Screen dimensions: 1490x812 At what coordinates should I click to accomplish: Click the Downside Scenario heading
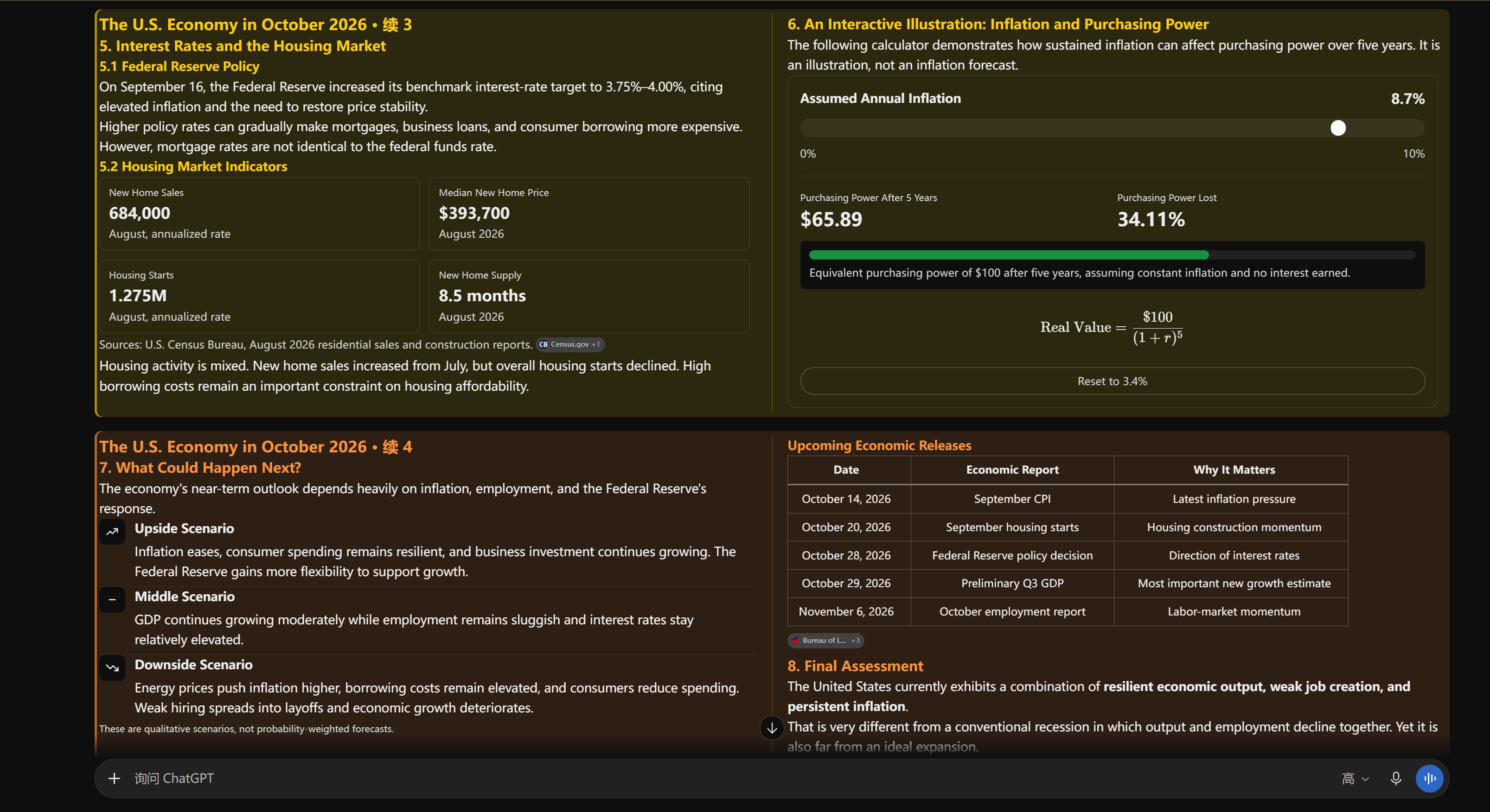[193, 665]
